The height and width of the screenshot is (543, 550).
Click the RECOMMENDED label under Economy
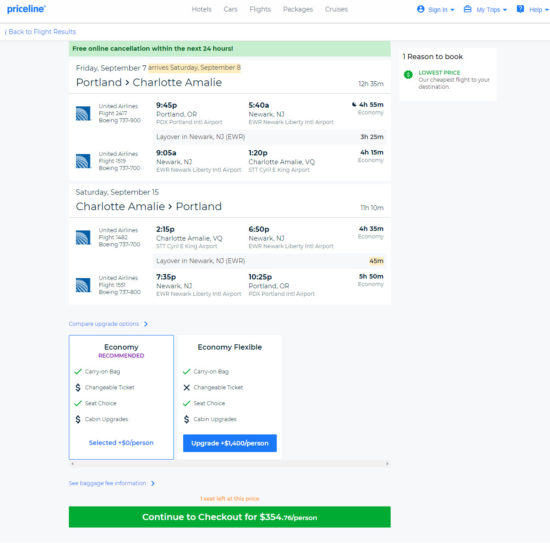tap(121, 356)
